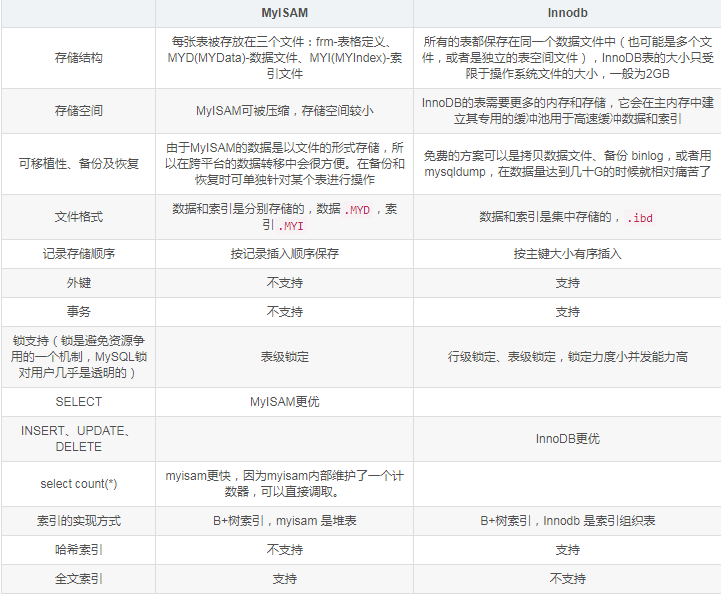
Task: Click the 记录存储顺序 row label
Action: tap(79, 254)
